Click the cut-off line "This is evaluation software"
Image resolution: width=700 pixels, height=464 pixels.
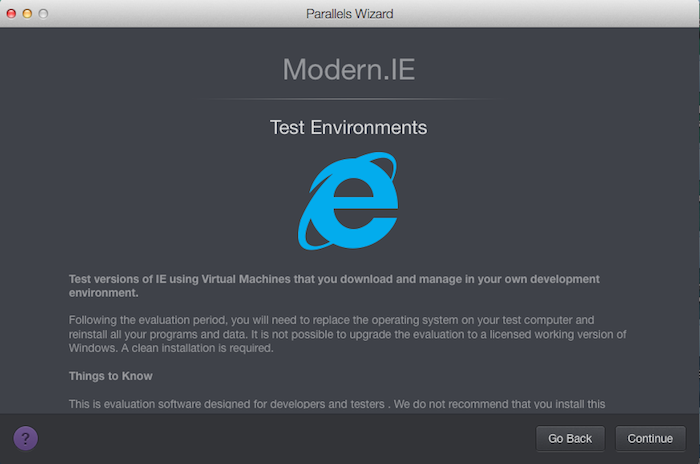tap(337, 404)
